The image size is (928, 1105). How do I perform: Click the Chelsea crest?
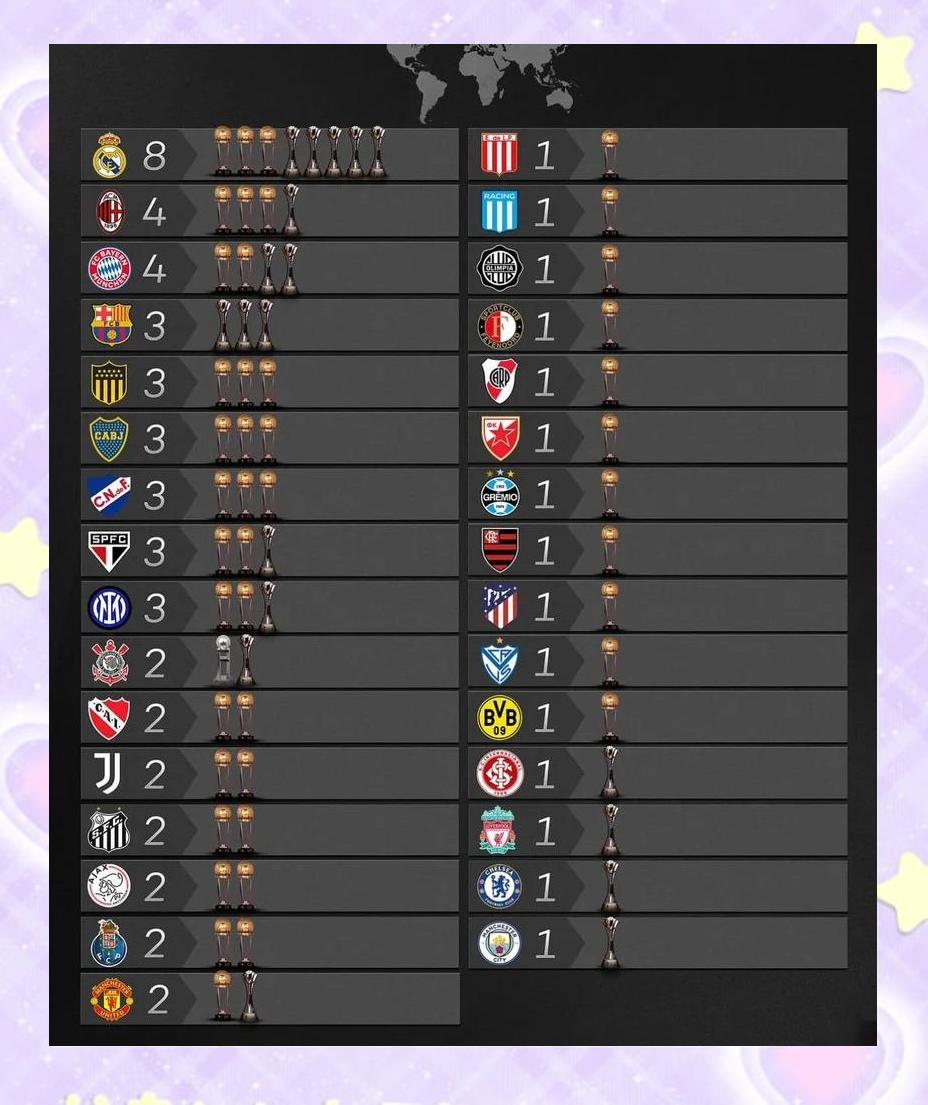point(500,887)
